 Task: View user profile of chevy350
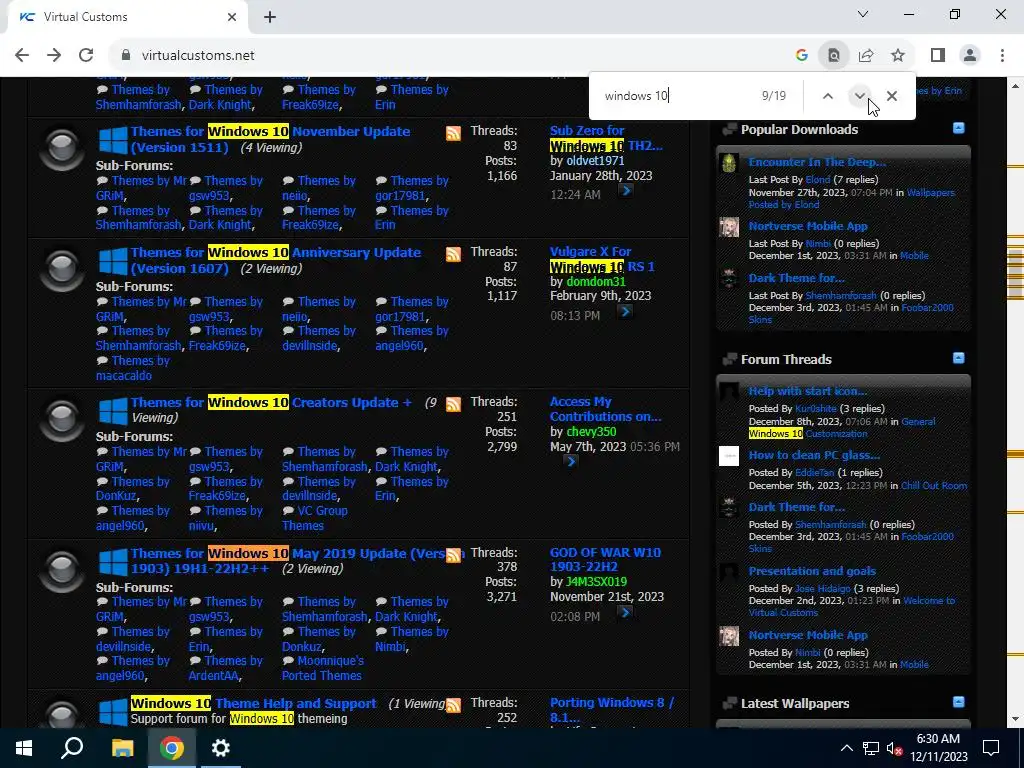tap(591, 432)
